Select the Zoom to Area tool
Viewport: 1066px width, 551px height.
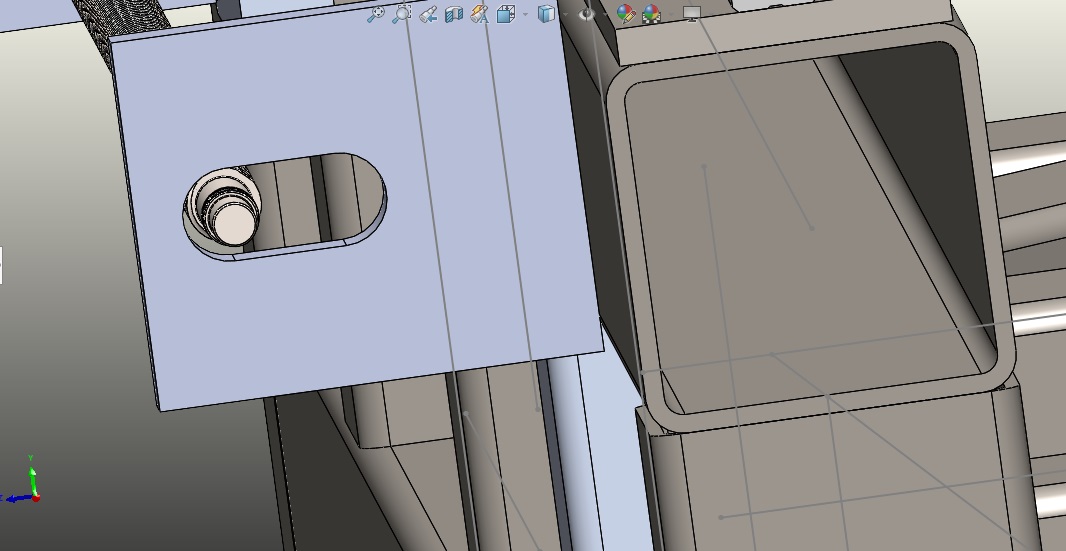(401, 14)
